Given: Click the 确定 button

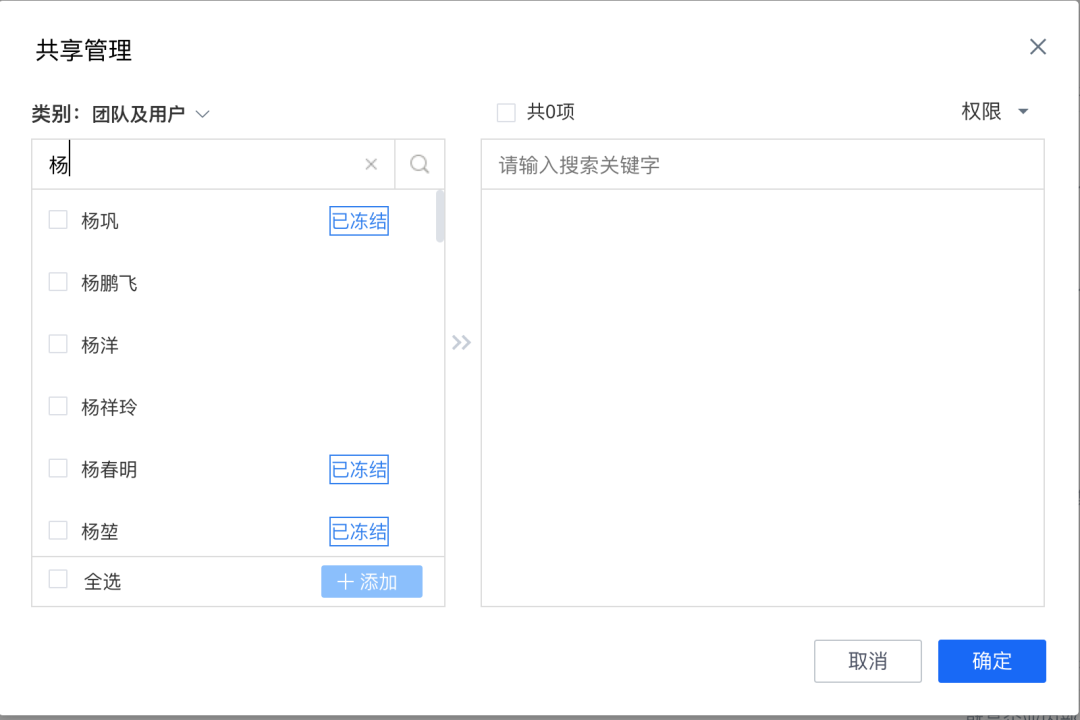Looking at the screenshot, I should click(992, 661).
